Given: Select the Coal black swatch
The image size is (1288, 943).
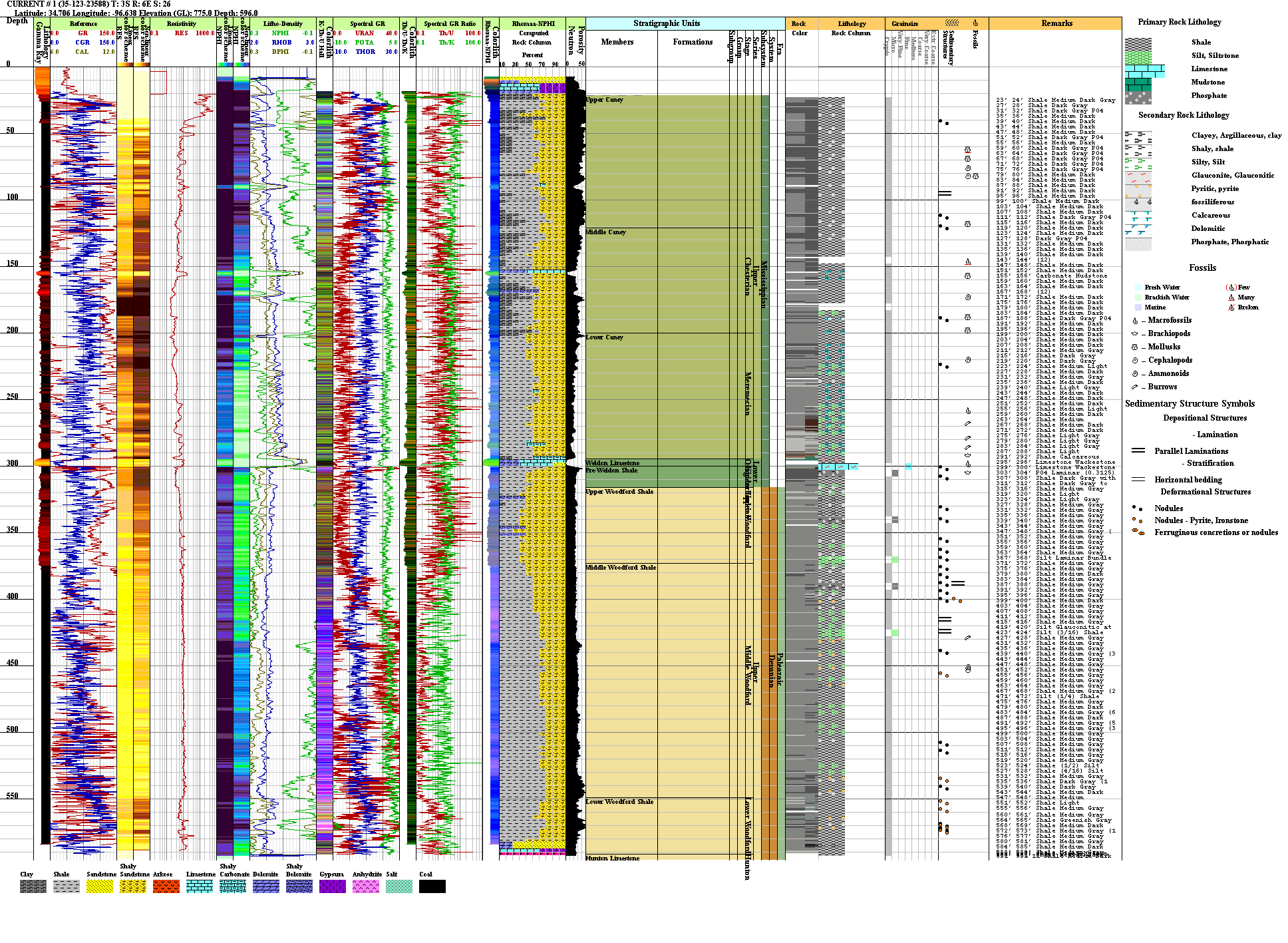Looking at the screenshot, I should point(432,886).
